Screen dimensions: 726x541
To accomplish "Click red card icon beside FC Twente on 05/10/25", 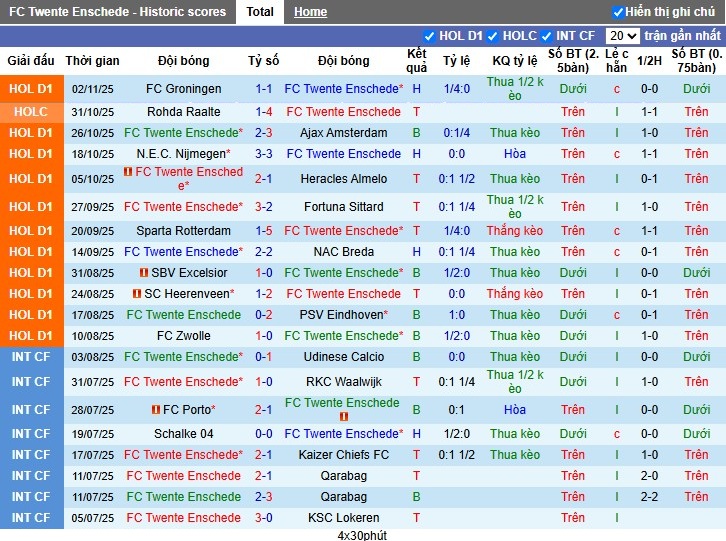I will click(128, 172).
